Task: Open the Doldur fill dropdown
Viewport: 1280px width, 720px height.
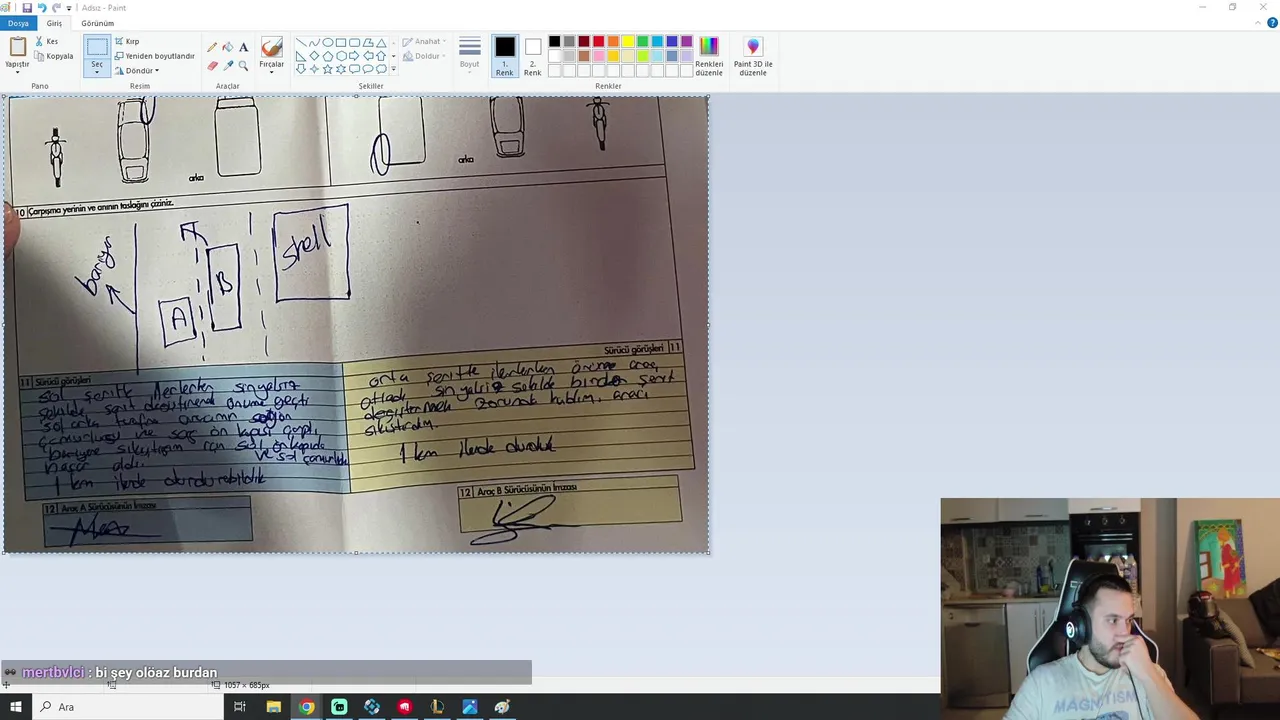Action: 426,56
